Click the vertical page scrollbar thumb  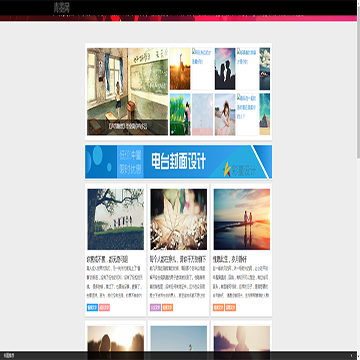click(x=358, y=85)
